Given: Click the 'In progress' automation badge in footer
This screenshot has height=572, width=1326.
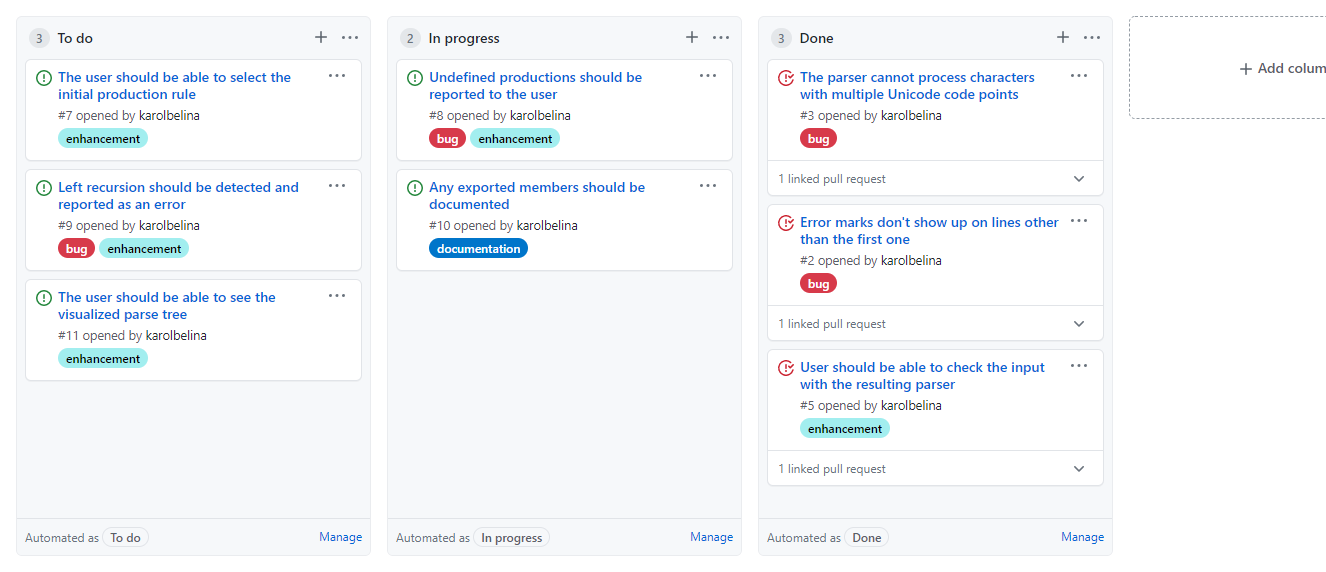Looking at the screenshot, I should tap(511, 538).
